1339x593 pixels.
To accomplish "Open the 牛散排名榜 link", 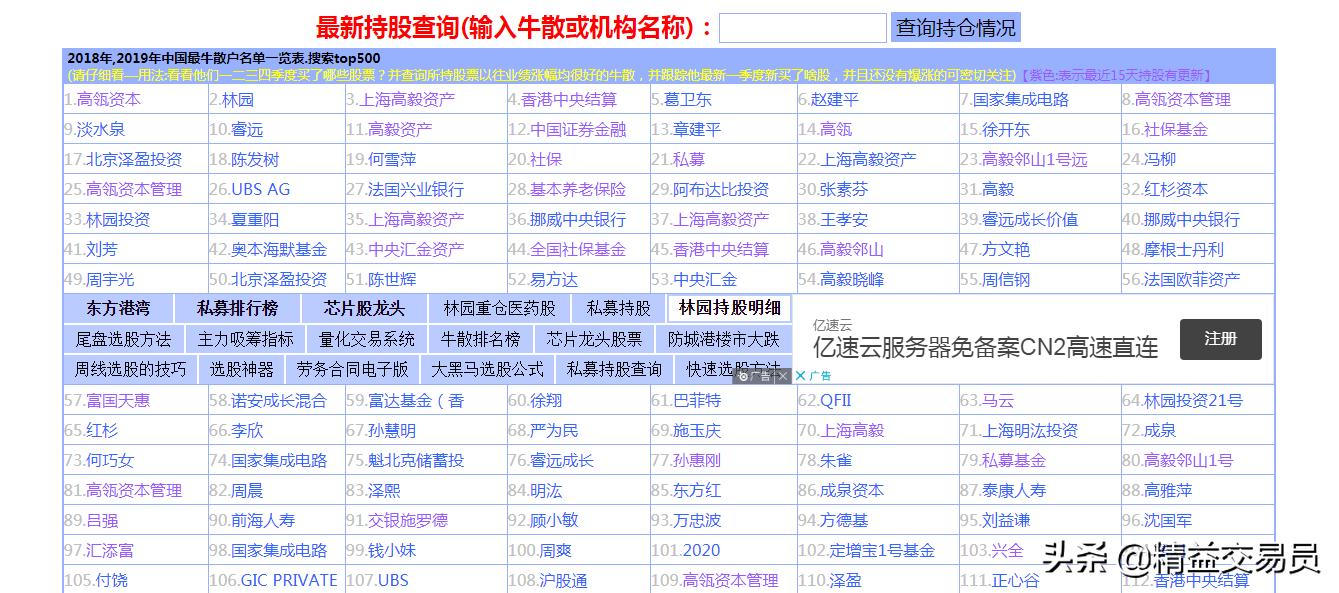I will pos(481,339).
